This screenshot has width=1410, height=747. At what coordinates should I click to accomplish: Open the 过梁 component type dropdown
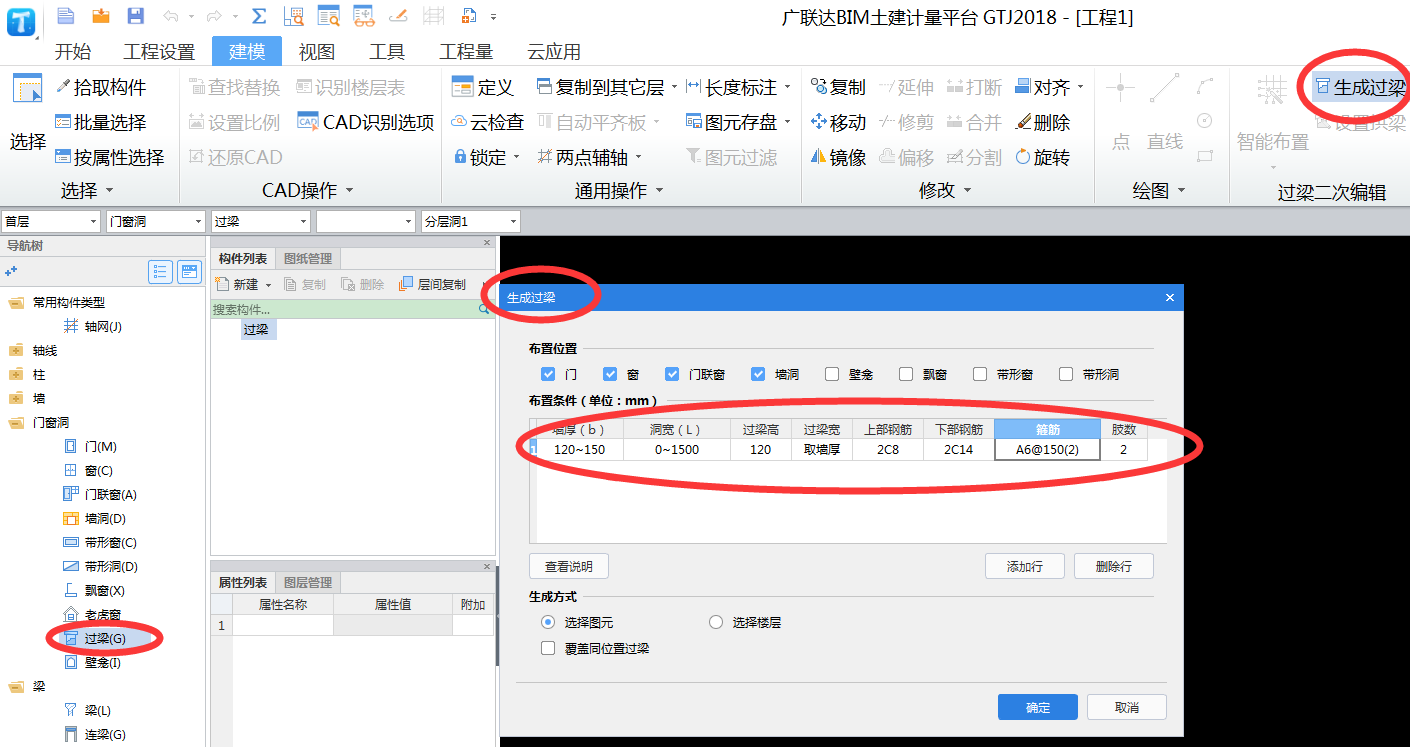[x=261, y=221]
